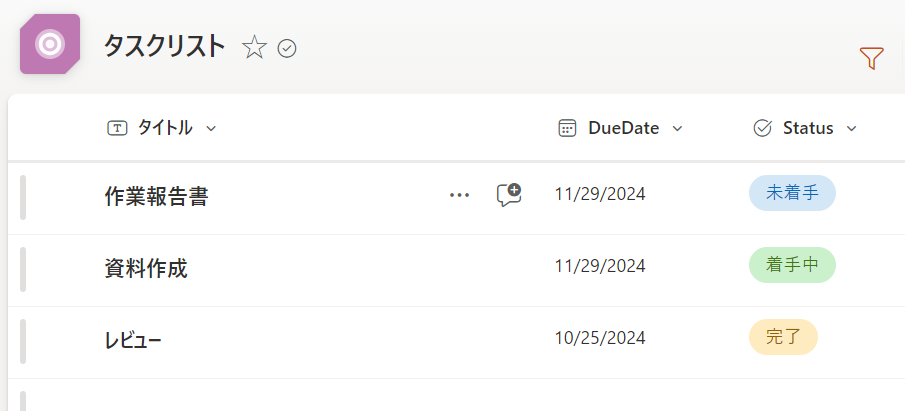
Task: Favorite the list with the star icon
Action: pyautogui.click(x=254, y=47)
